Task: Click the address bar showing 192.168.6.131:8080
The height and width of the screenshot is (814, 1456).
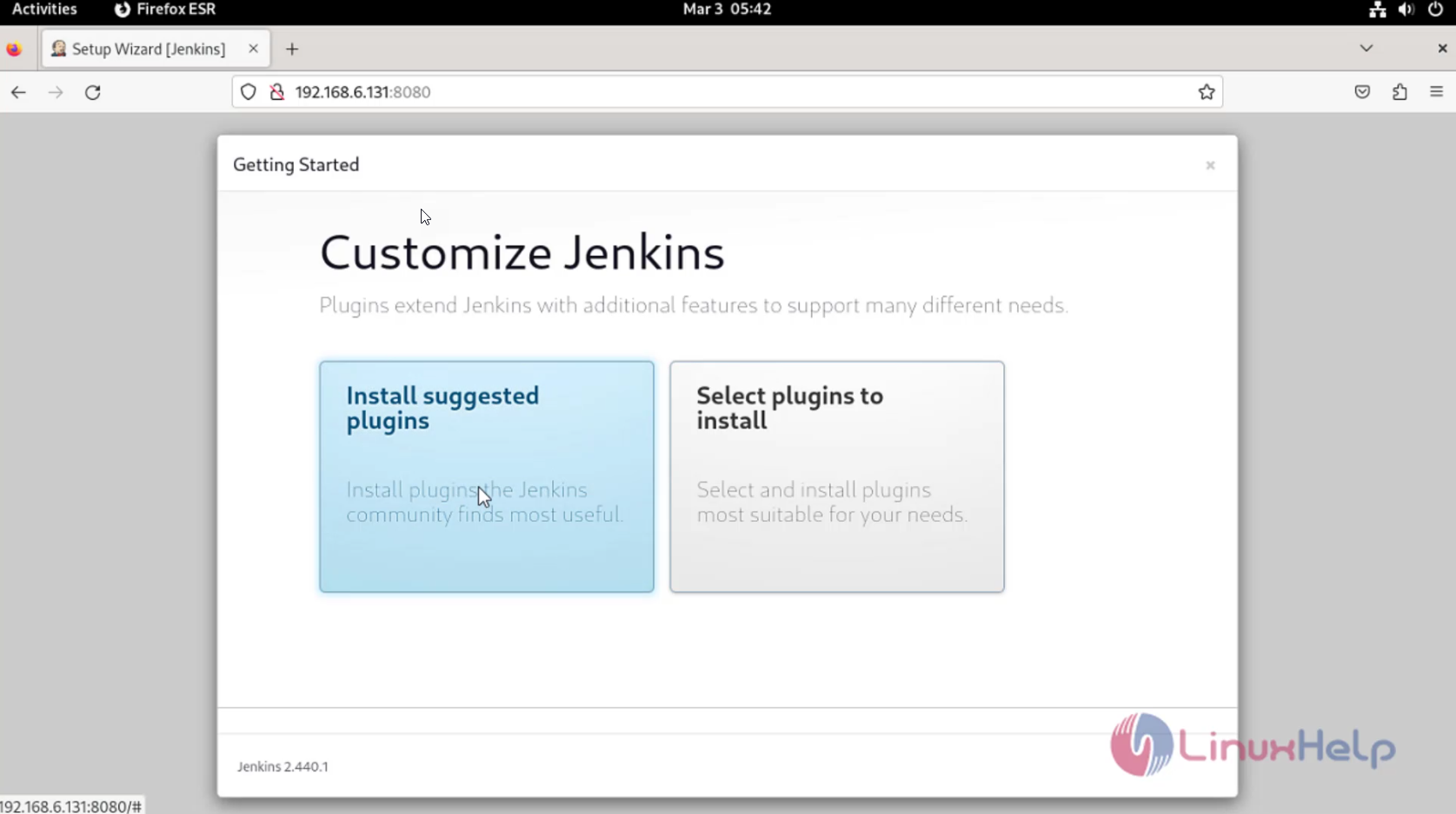Action: click(x=727, y=92)
